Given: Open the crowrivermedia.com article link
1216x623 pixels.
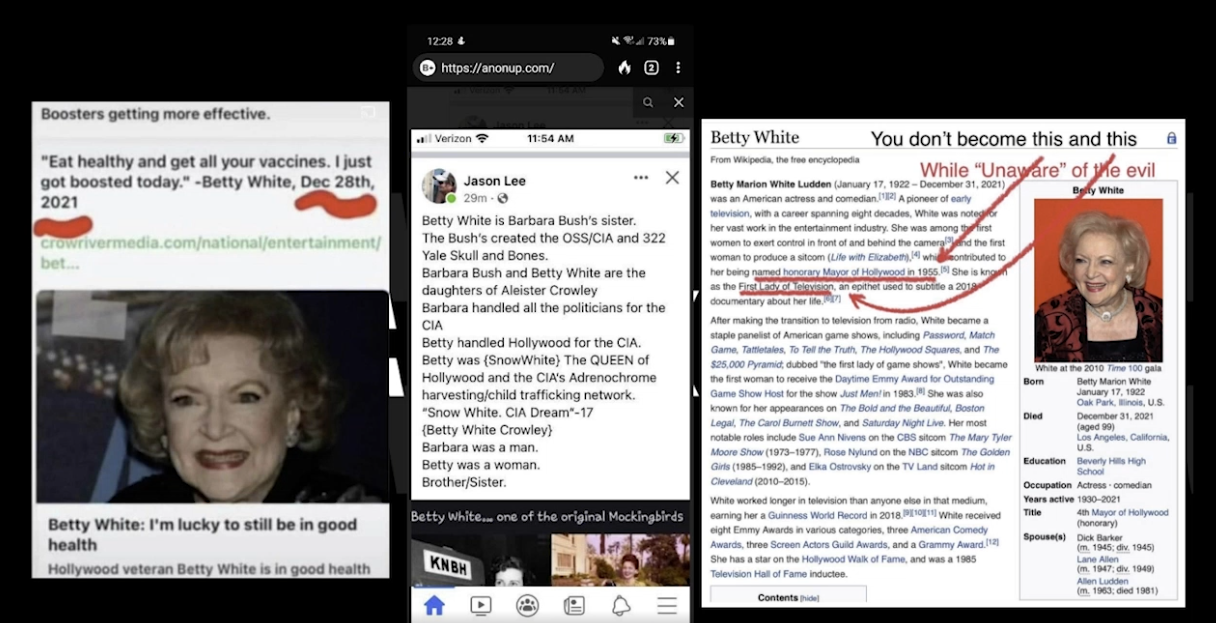Looking at the screenshot, I should pos(210,252).
